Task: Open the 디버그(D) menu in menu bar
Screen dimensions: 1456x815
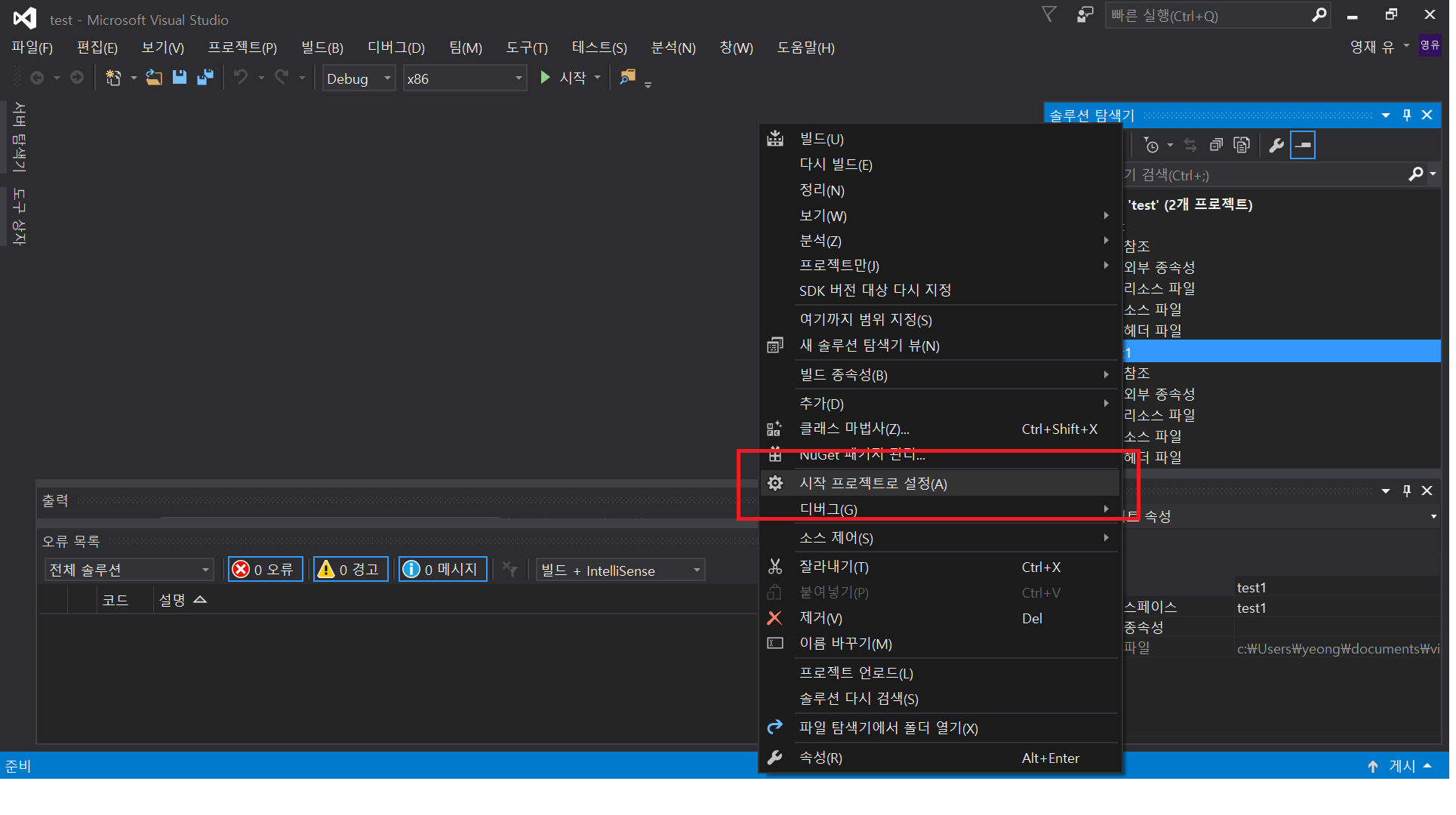Action: (x=396, y=48)
